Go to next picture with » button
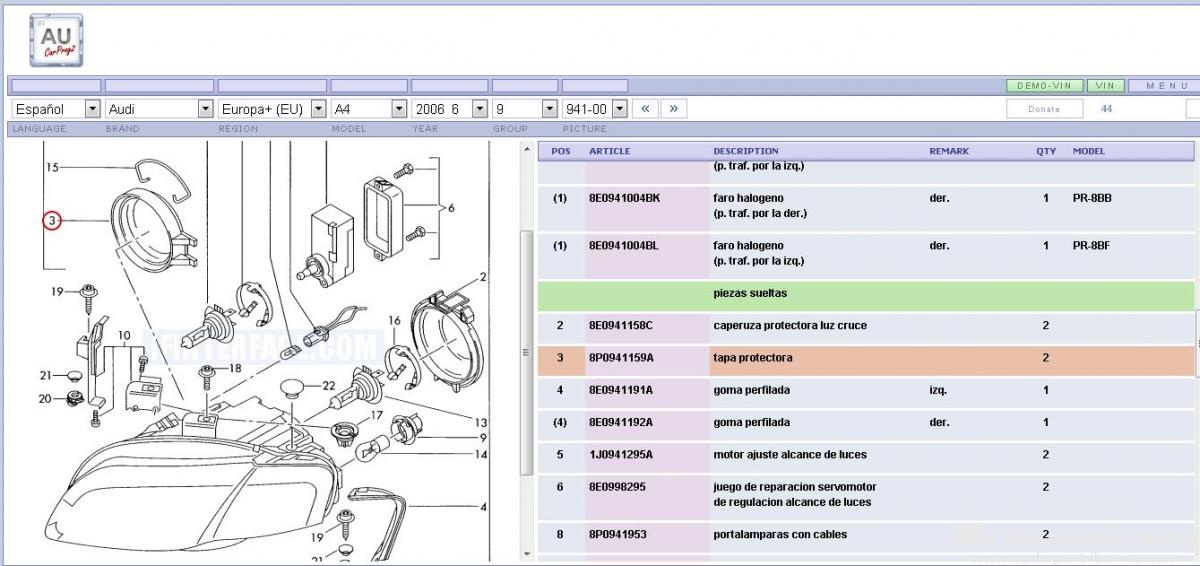This screenshot has height=566, width=1200. point(674,108)
